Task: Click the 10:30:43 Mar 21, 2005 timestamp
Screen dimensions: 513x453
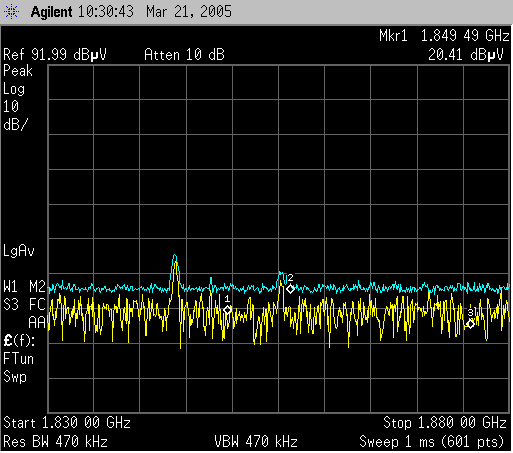Action: pyautogui.click(x=155, y=12)
